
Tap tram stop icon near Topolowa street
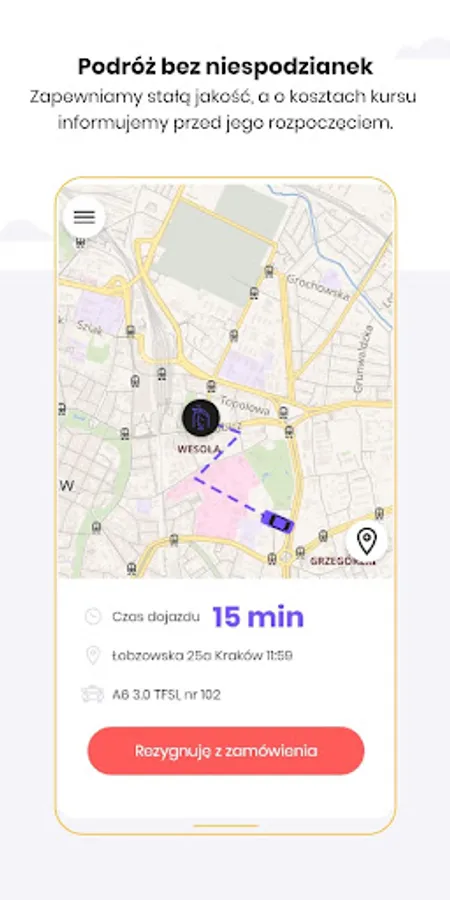(283, 412)
